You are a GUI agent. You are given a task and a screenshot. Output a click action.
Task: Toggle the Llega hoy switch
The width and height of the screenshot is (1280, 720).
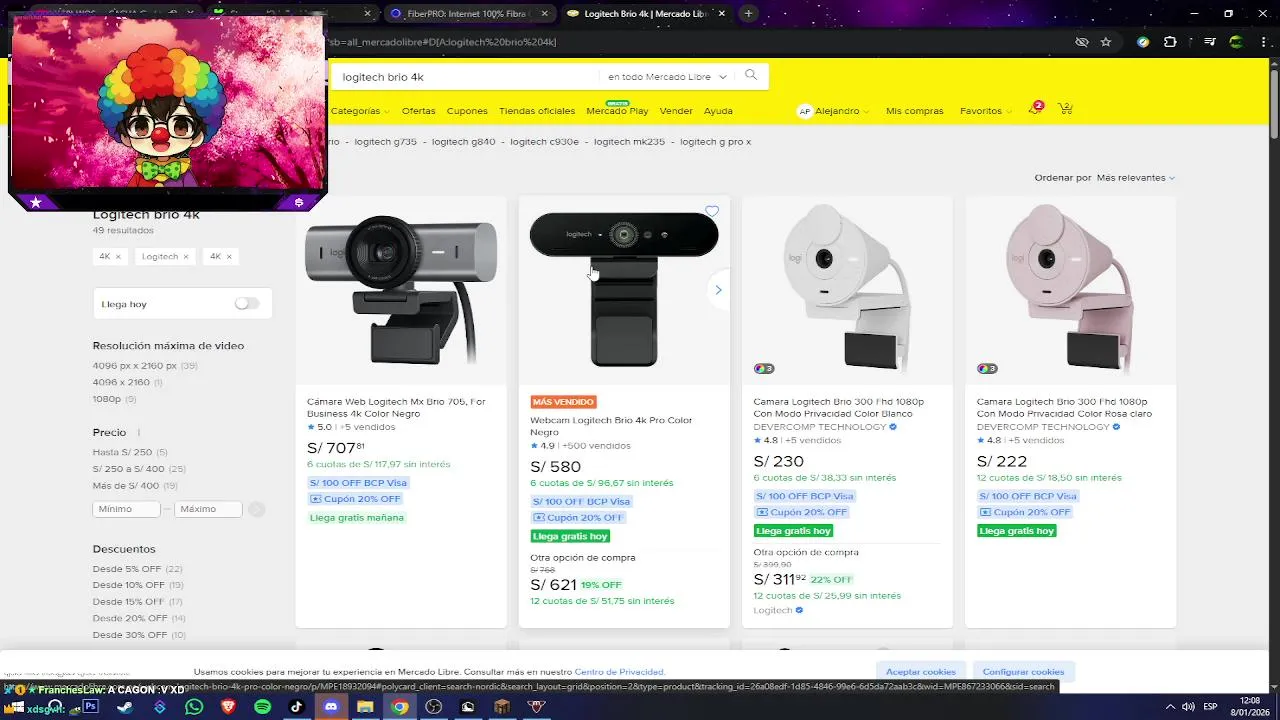(246, 303)
